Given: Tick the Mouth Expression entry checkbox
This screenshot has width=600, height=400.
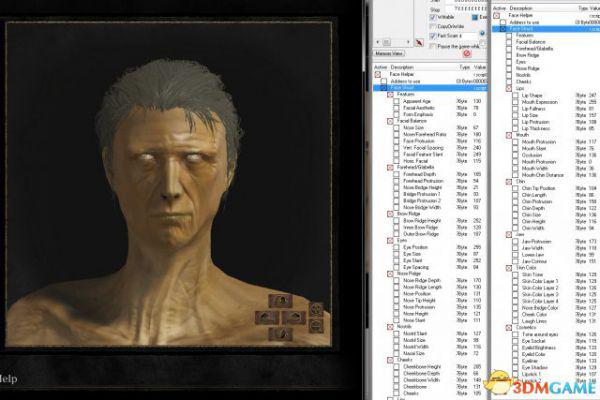Looking at the screenshot, I should 515,102.
